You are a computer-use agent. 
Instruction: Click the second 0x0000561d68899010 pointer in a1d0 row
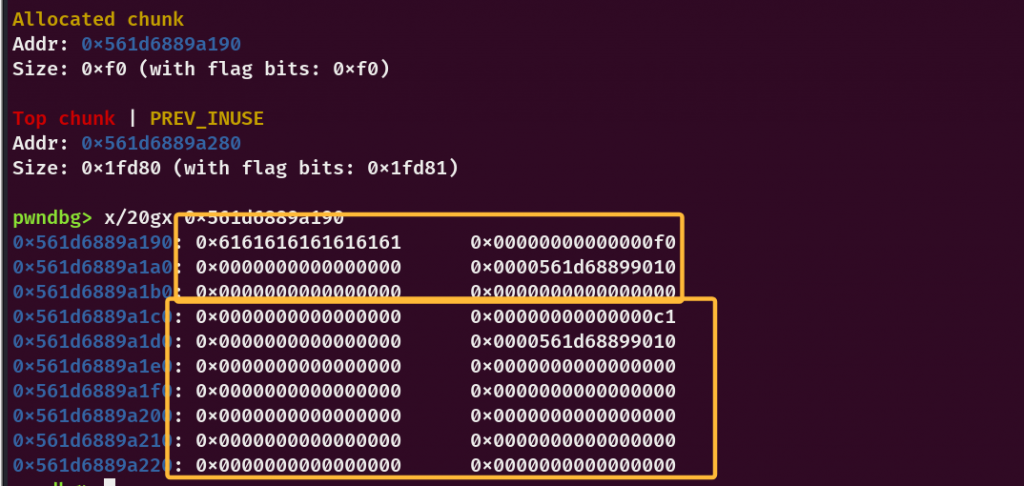click(x=573, y=342)
